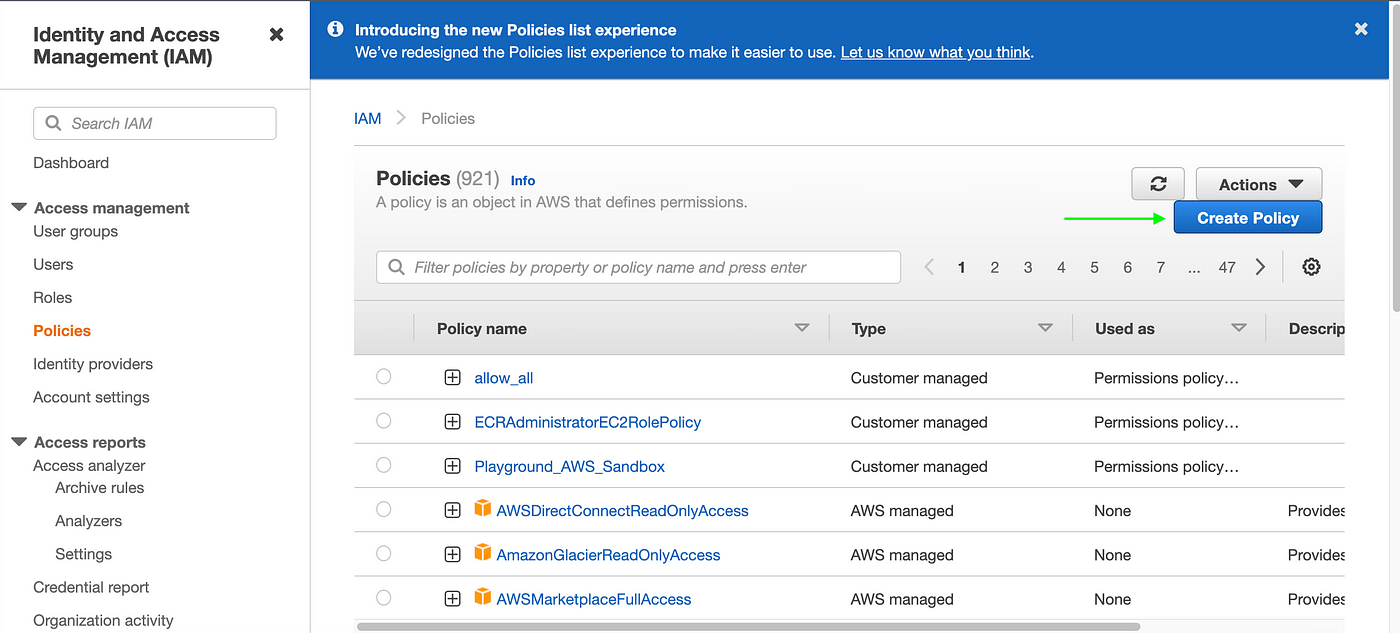Screen dimensions: 1400x633
Task: Sort by the Policy name column arrow
Action: pos(802,328)
